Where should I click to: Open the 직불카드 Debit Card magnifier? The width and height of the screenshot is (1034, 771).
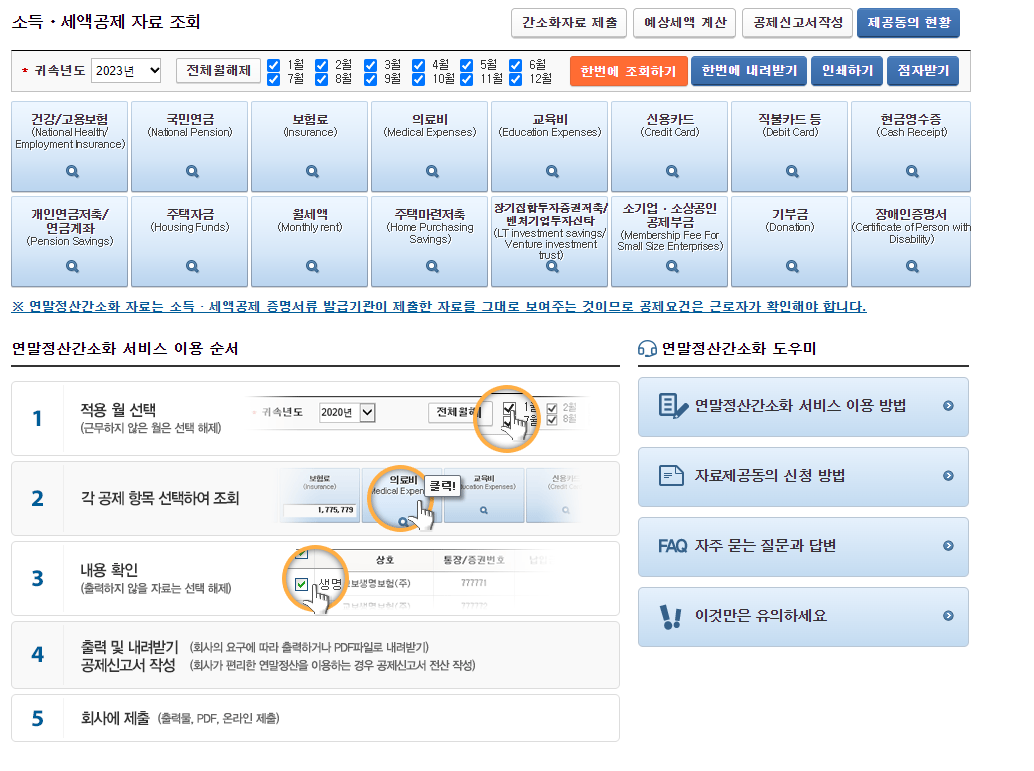[x=793, y=171]
